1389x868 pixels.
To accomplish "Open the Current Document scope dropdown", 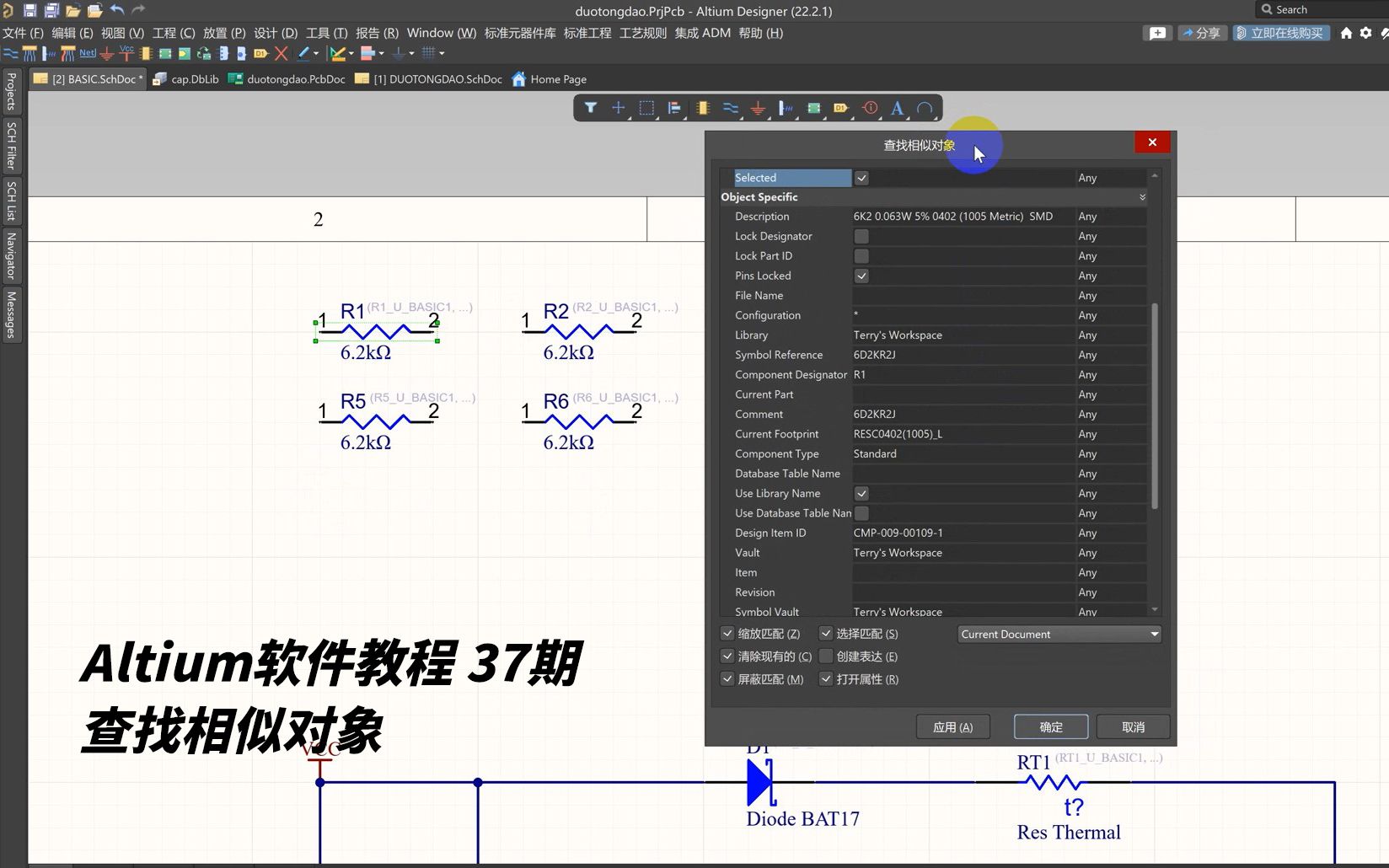I will point(1153,634).
